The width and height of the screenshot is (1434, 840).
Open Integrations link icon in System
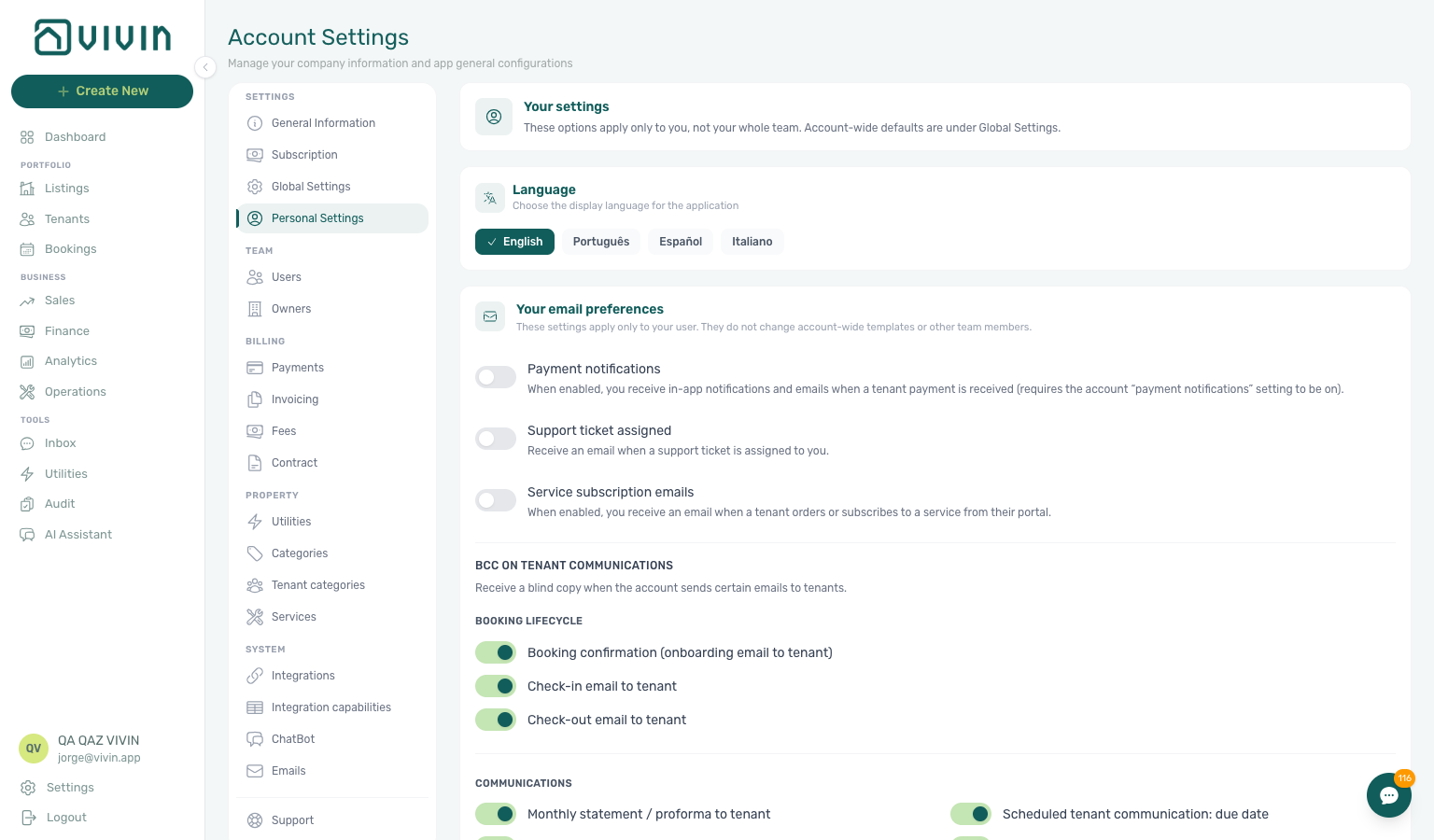tap(255, 676)
